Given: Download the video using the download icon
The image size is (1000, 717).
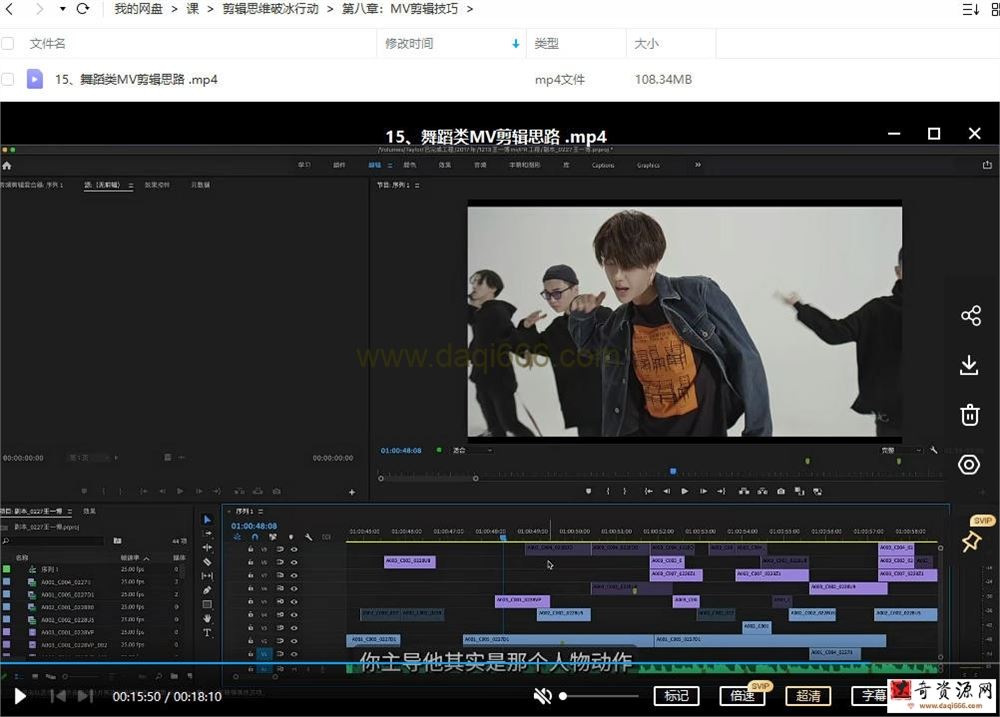Looking at the screenshot, I should (x=969, y=365).
